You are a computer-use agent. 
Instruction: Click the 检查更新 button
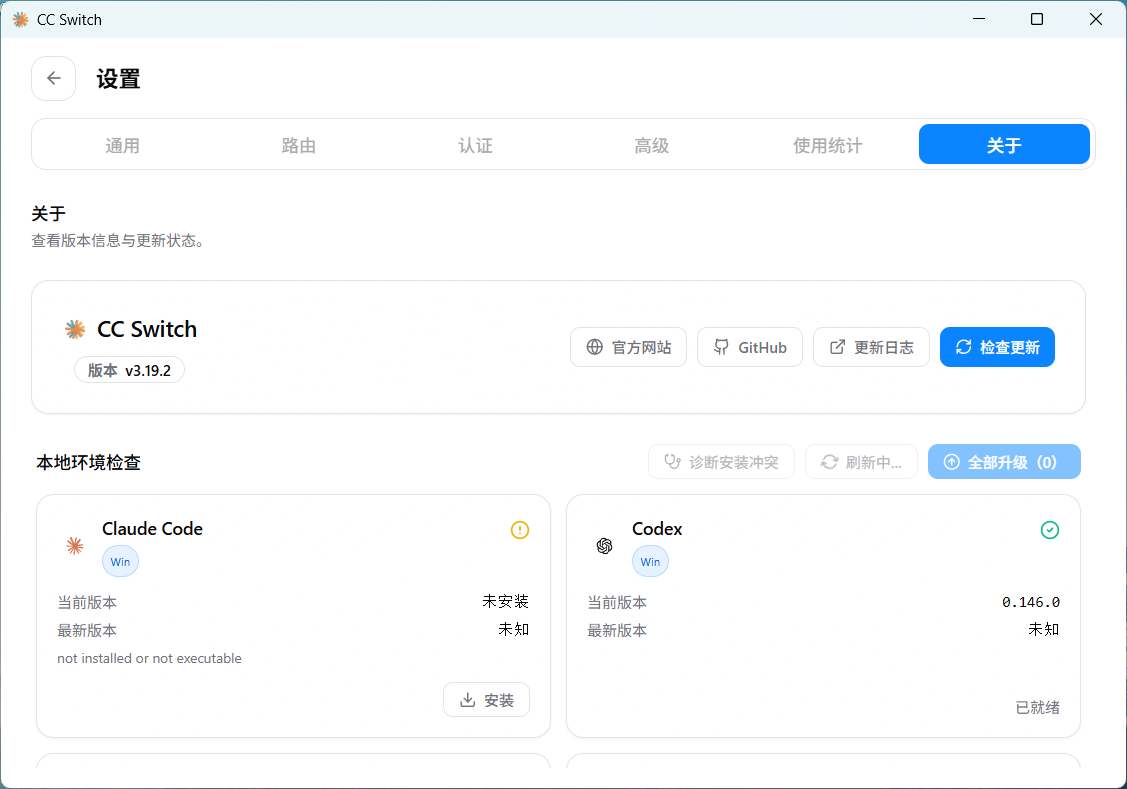click(x=997, y=347)
